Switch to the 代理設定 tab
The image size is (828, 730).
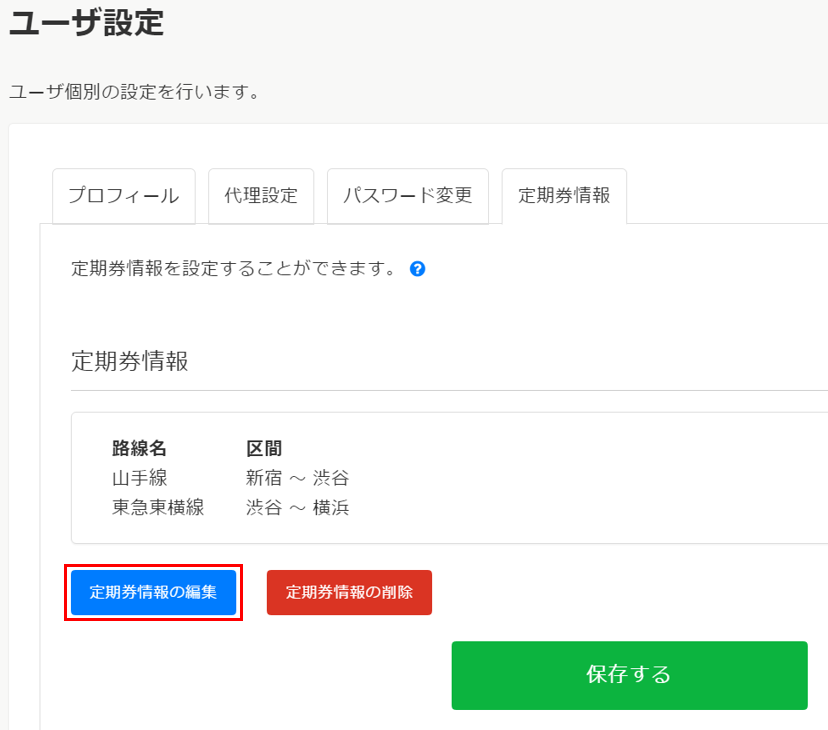(x=261, y=196)
